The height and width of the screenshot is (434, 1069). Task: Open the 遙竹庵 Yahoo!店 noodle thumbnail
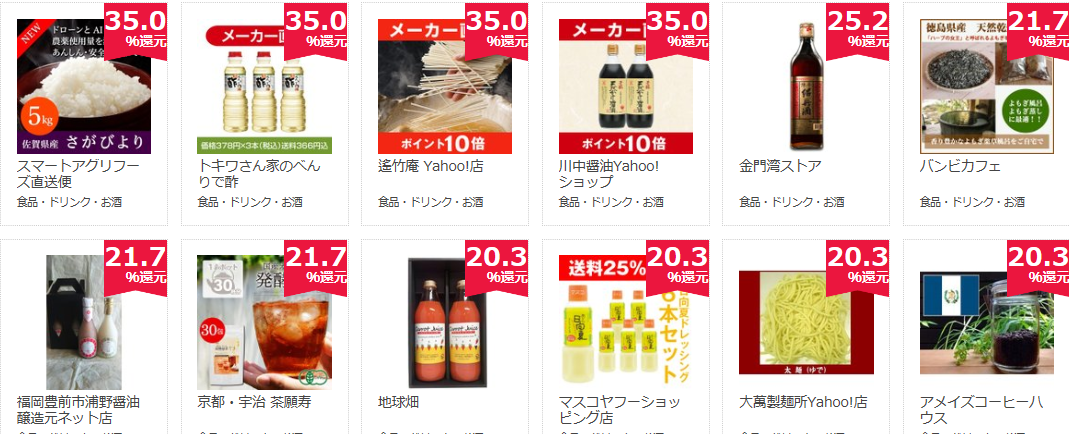(445, 87)
